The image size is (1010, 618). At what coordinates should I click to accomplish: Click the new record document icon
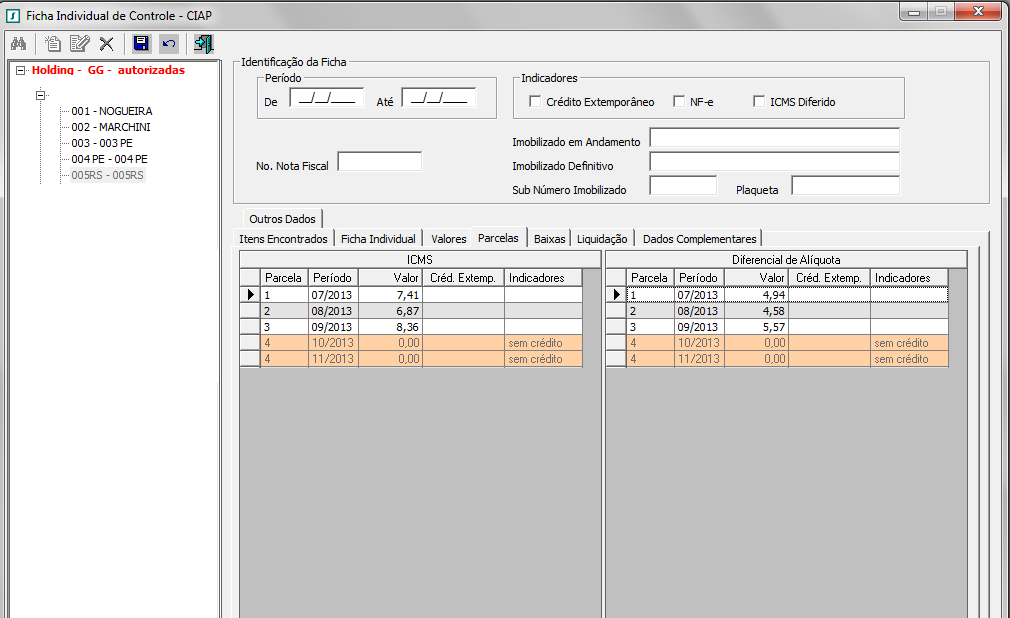coord(53,44)
